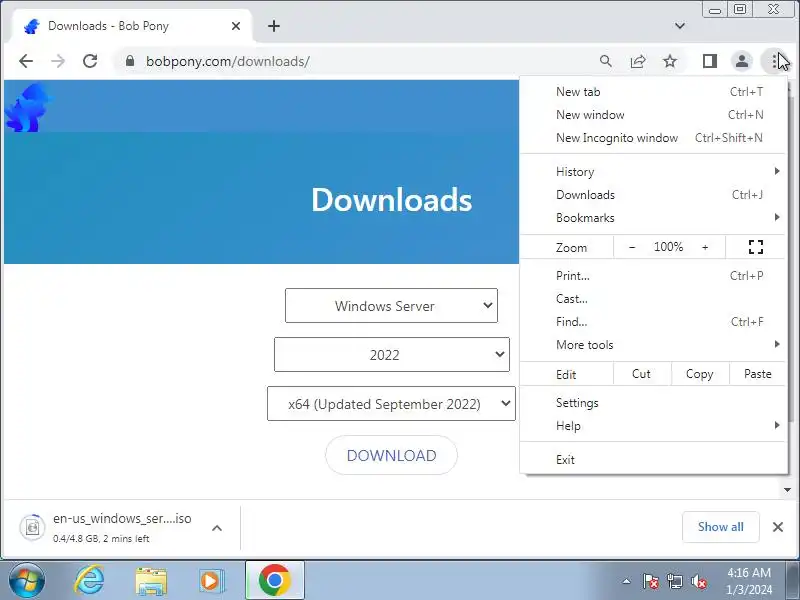This screenshot has width=800, height=600.
Task: Click Copy in the Edit row
Action: point(699,374)
